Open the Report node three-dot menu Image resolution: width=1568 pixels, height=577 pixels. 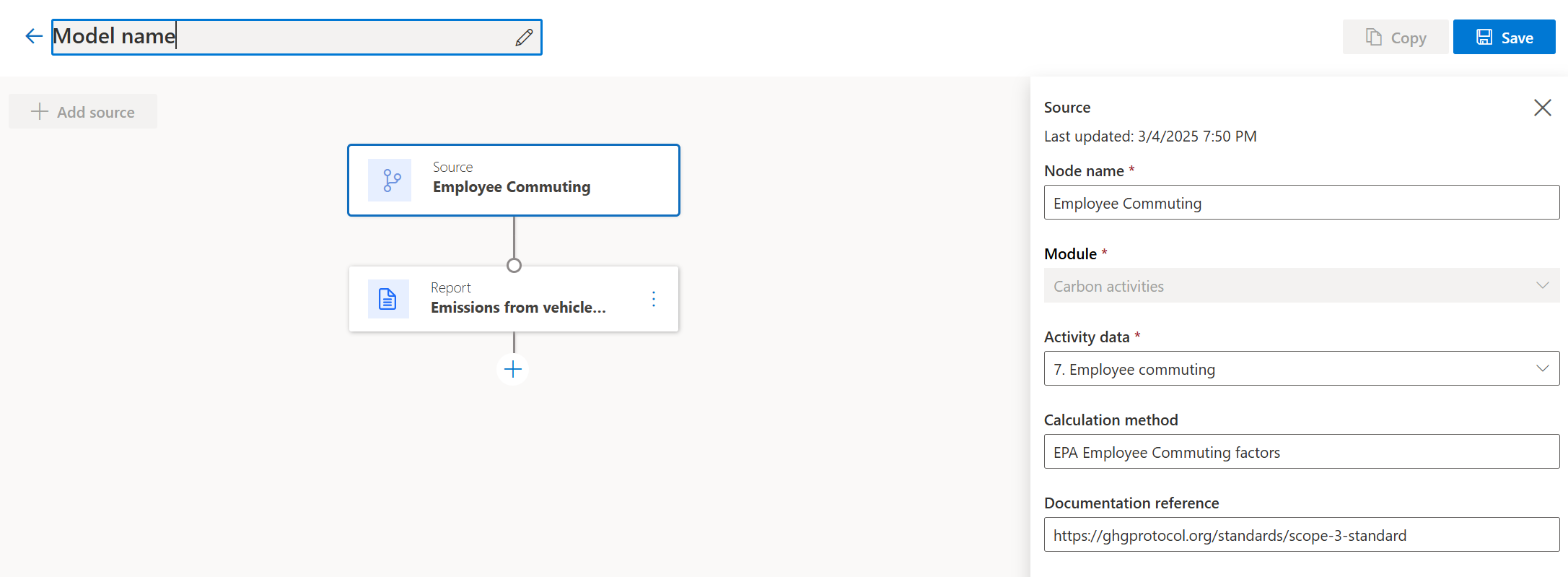pyautogui.click(x=654, y=299)
